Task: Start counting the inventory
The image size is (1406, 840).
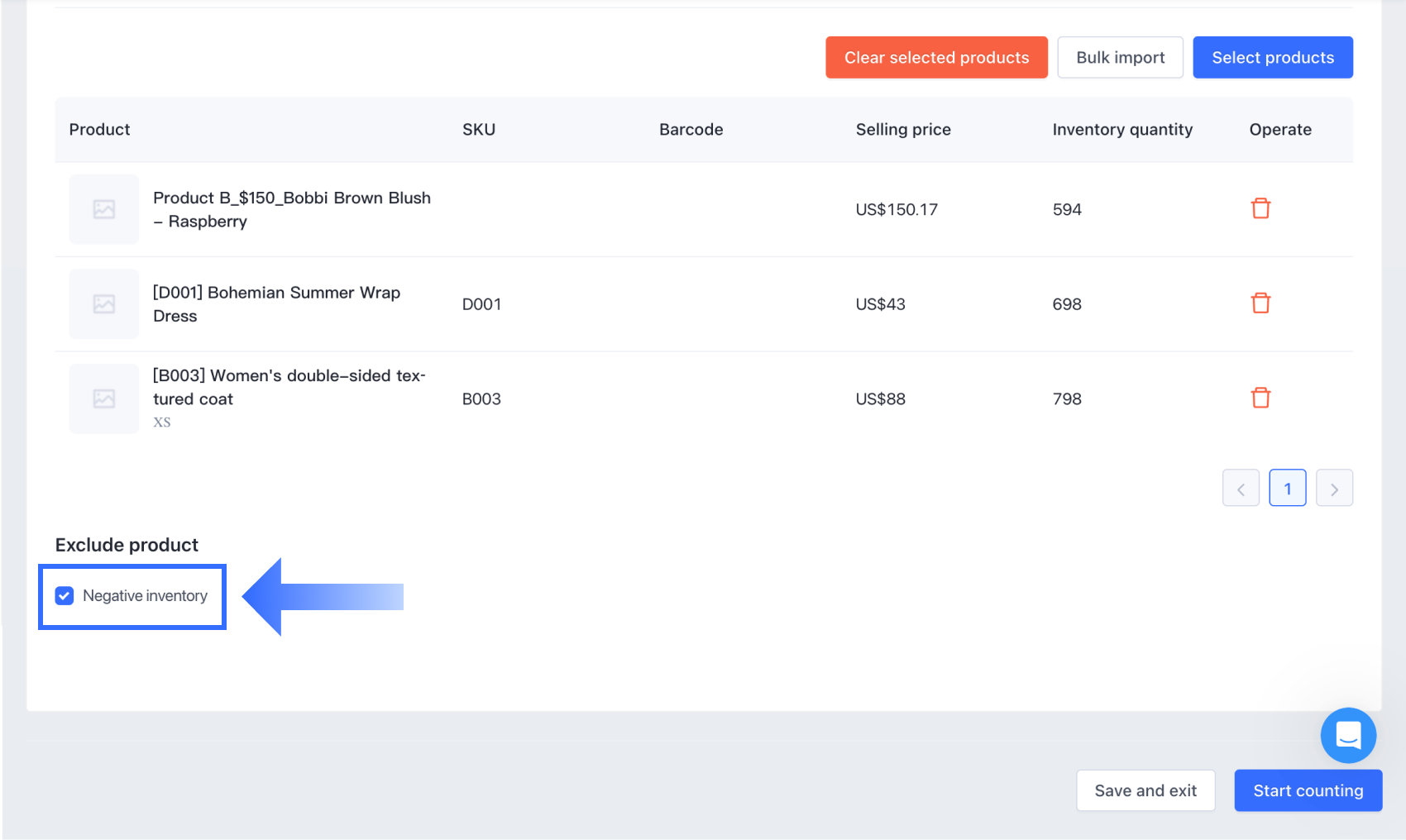Action: [x=1308, y=790]
